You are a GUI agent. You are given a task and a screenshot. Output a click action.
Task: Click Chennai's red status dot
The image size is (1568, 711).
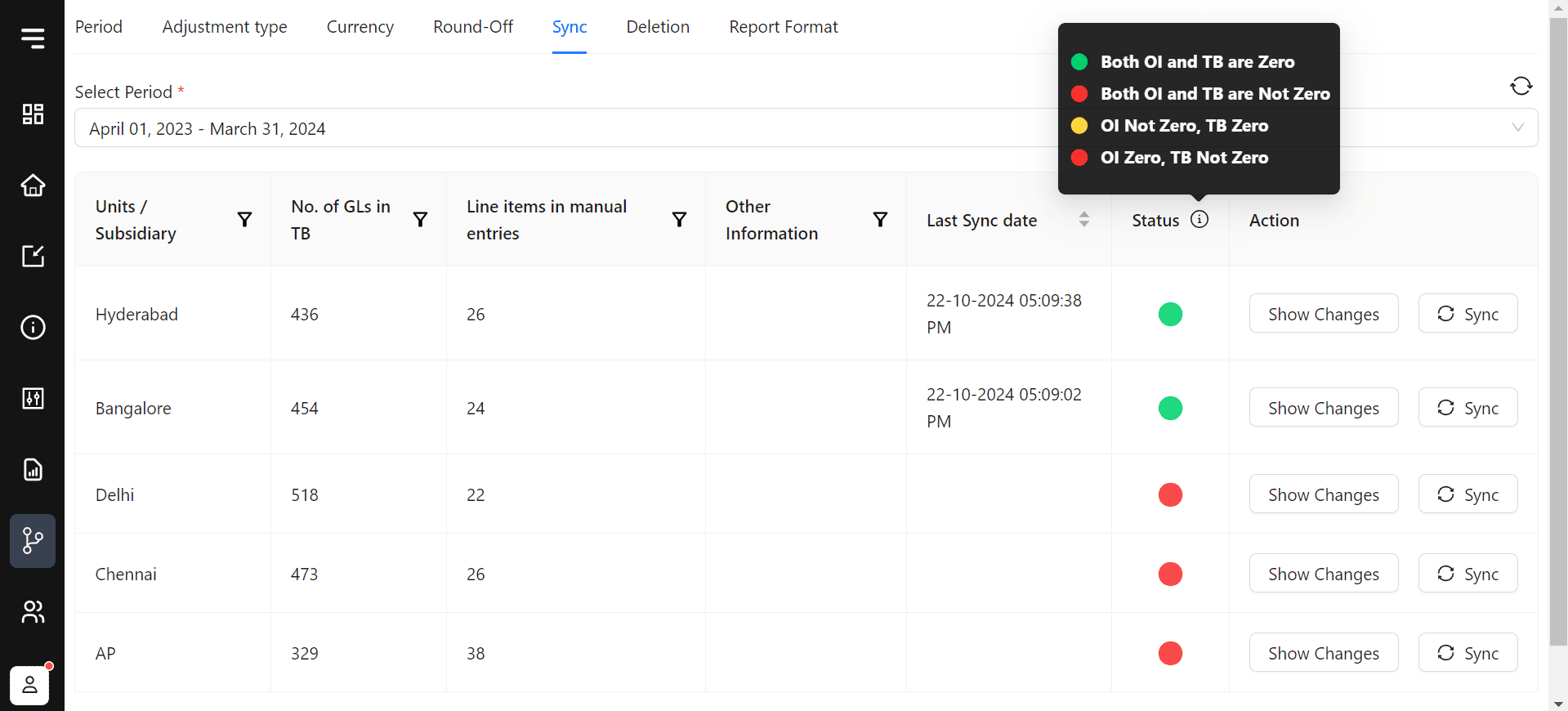(1170, 574)
